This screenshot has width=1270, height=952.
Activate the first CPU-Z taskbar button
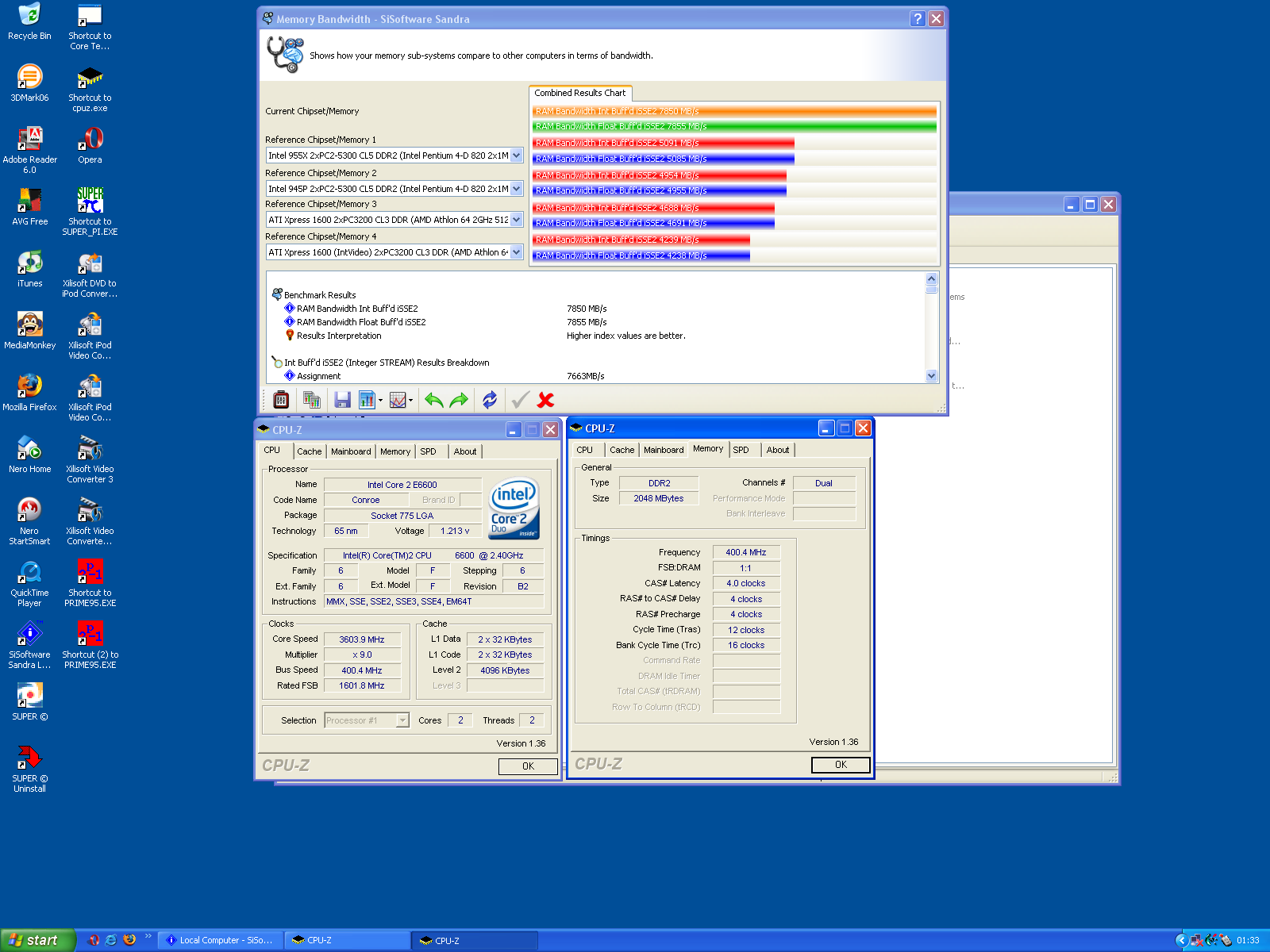coord(348,940)
